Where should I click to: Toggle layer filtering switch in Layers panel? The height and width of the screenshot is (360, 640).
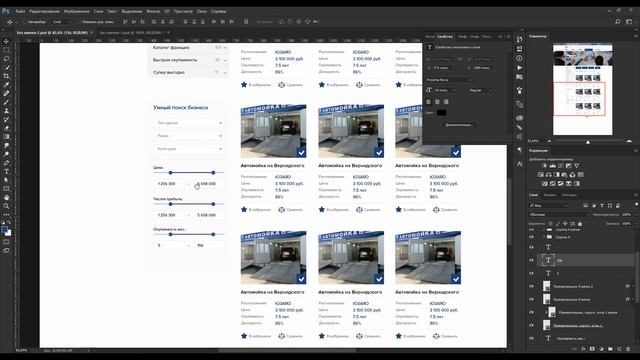point(636,205)
